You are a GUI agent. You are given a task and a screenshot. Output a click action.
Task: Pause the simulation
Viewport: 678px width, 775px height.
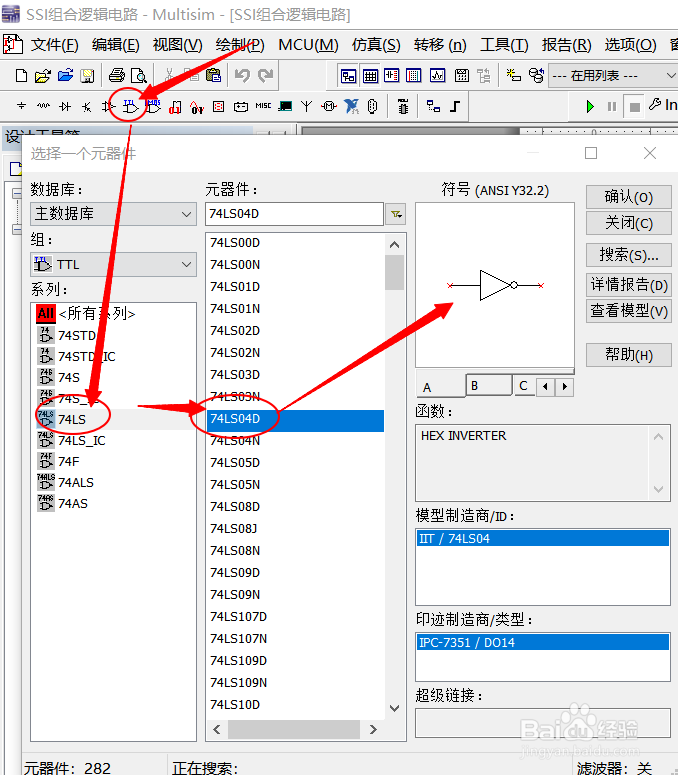[x=612, y=106]
